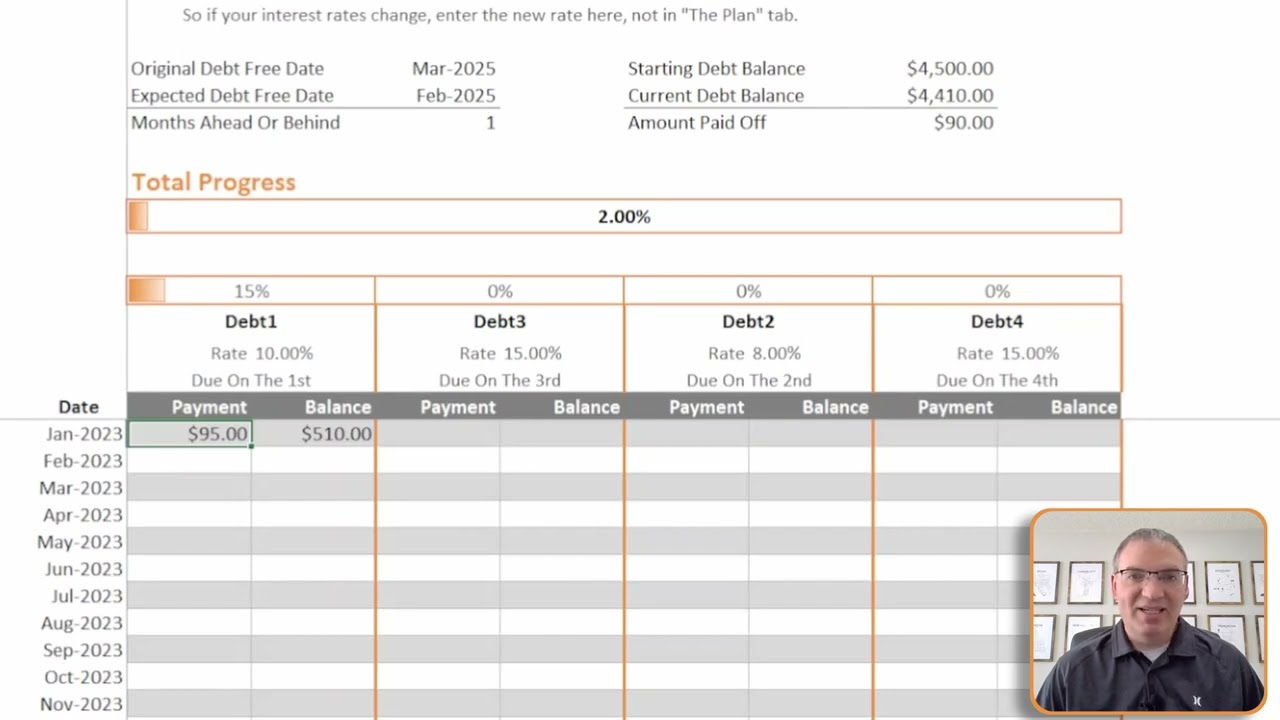Click the Expected Debt Free Date value Feb-2025
This screenshot has height=720, width=1280.
click(456, 96)
